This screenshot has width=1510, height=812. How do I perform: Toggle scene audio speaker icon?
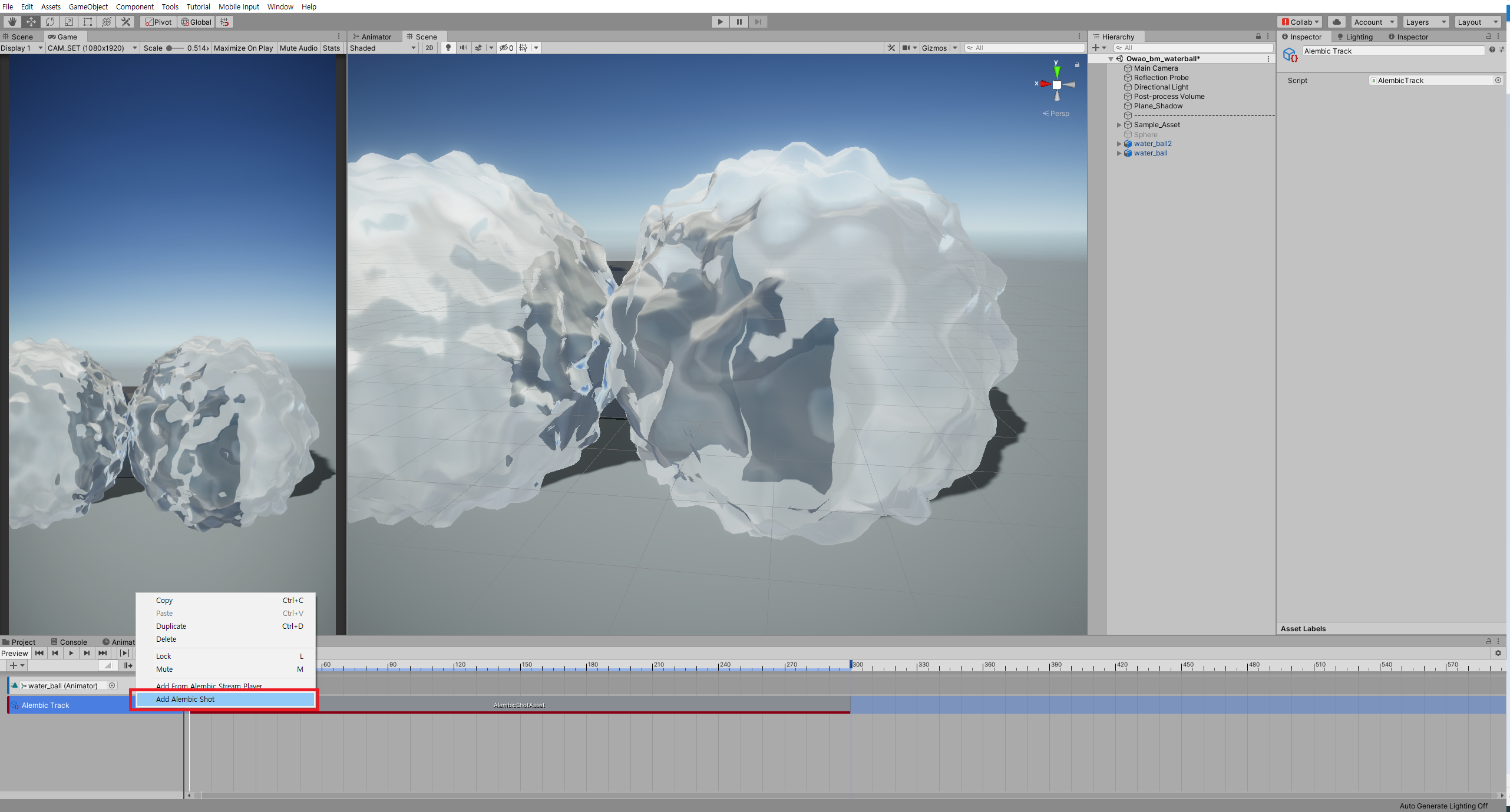click(464, 48)
